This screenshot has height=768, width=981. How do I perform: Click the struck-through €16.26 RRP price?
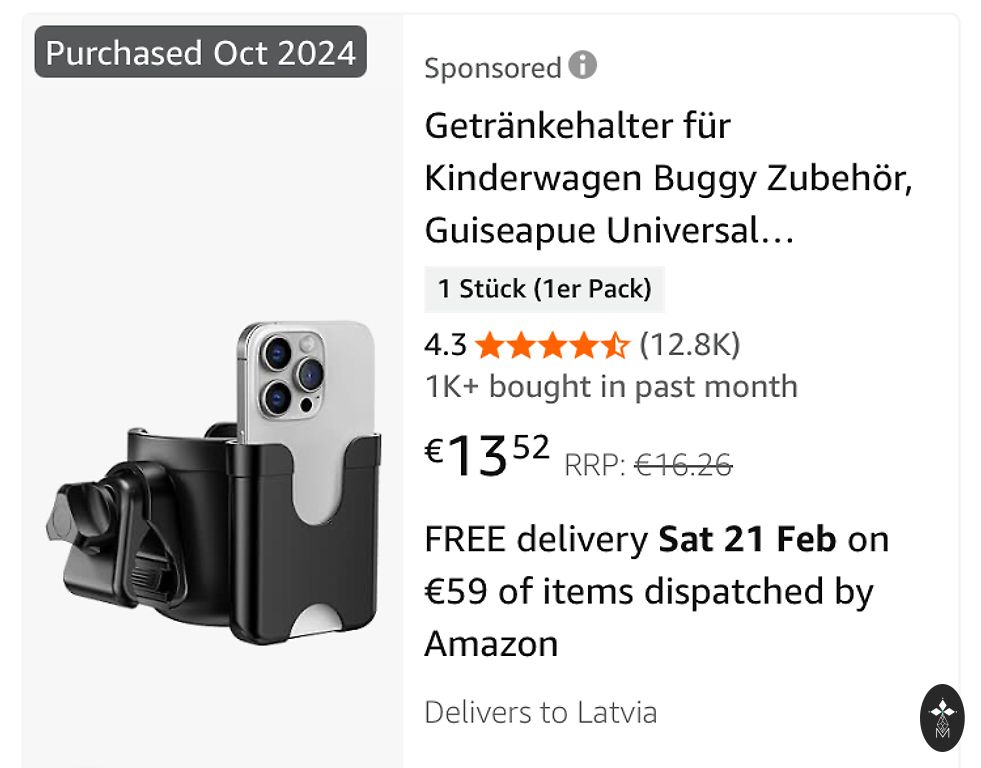pyautogui.click(x=684, y=465)
